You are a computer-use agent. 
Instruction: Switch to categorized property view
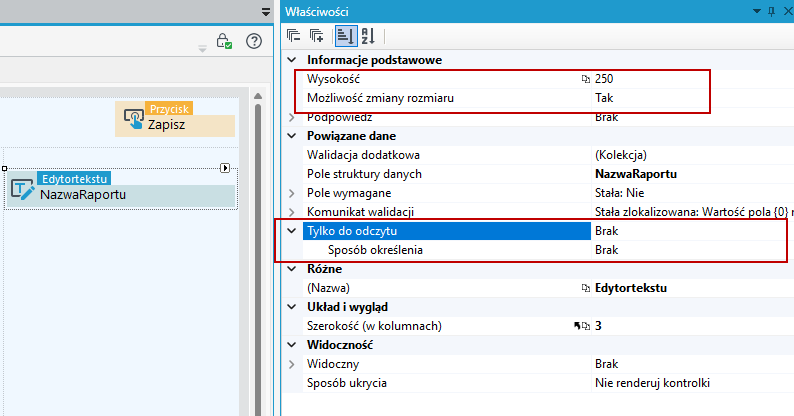coord(346,36)
